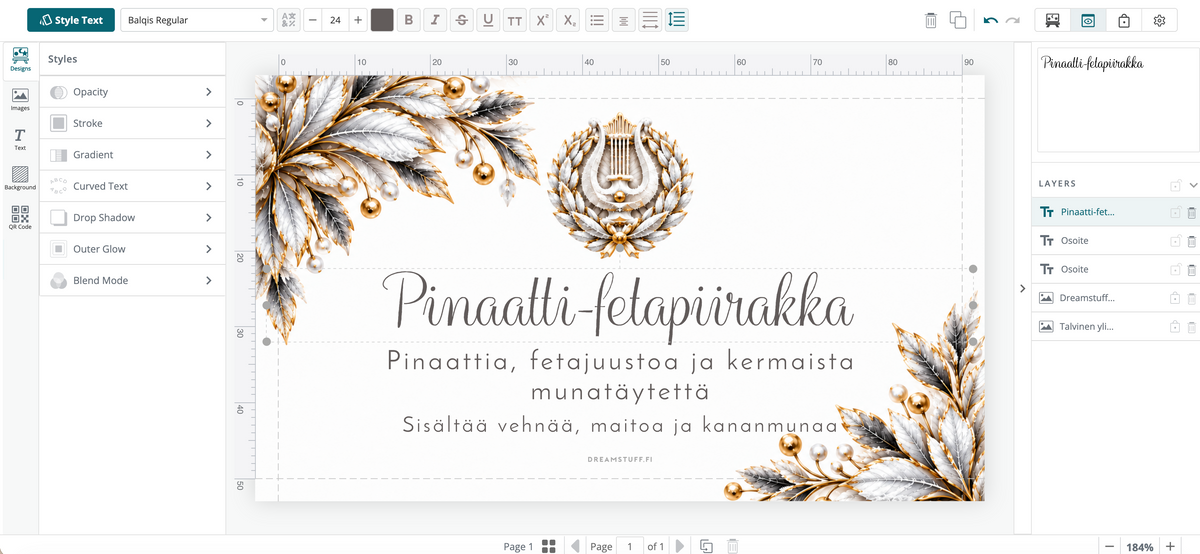Open the settings gear
1200x554 pixels.
tap(1159, 20)
